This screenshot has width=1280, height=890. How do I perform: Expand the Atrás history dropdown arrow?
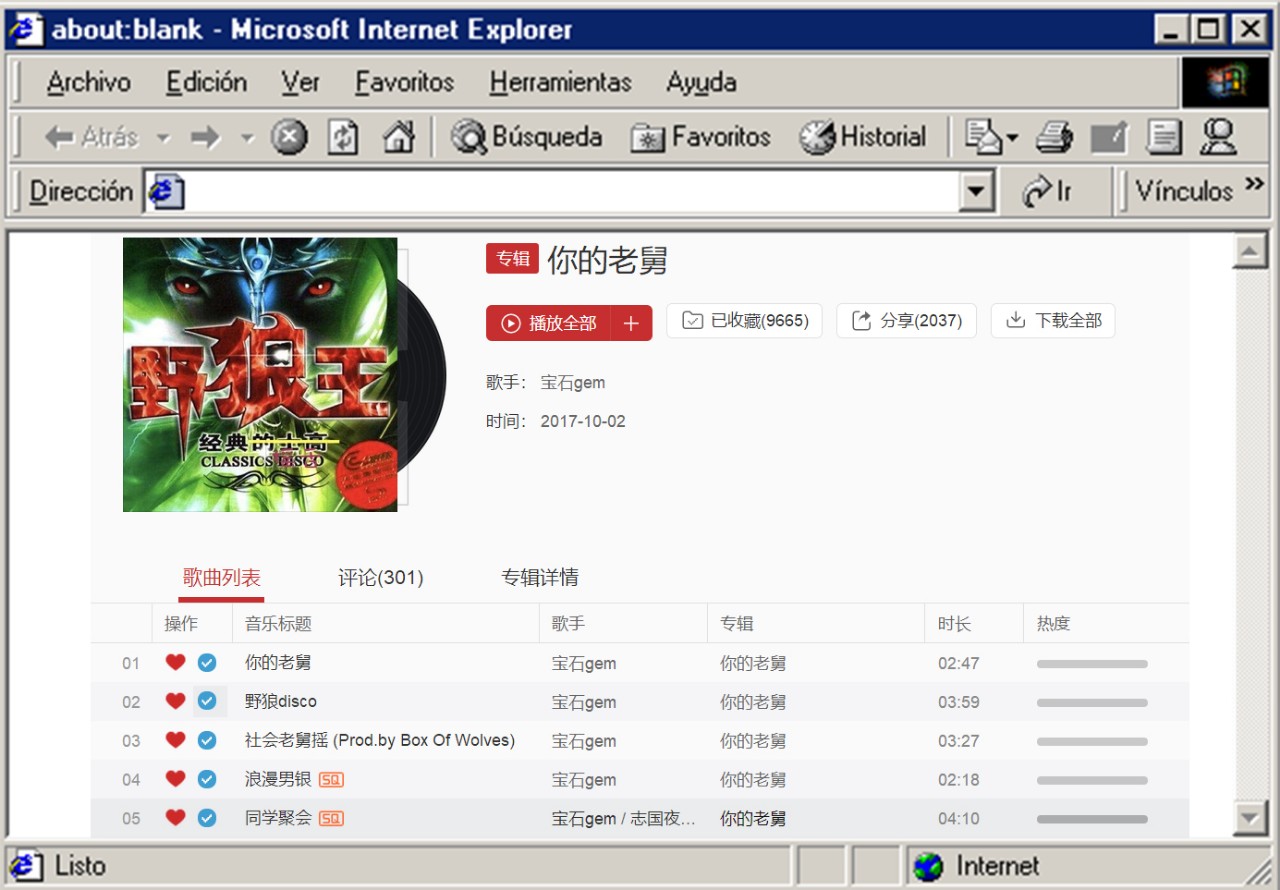(x=163, y=138)
